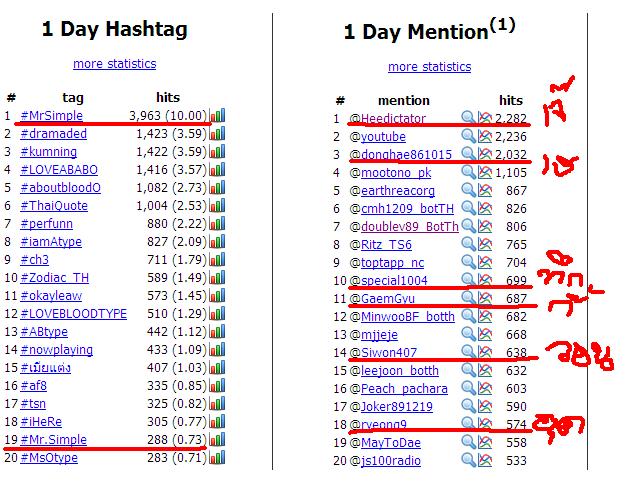Open bar chart icon for #MrSimple

click(x=217, y=115)
